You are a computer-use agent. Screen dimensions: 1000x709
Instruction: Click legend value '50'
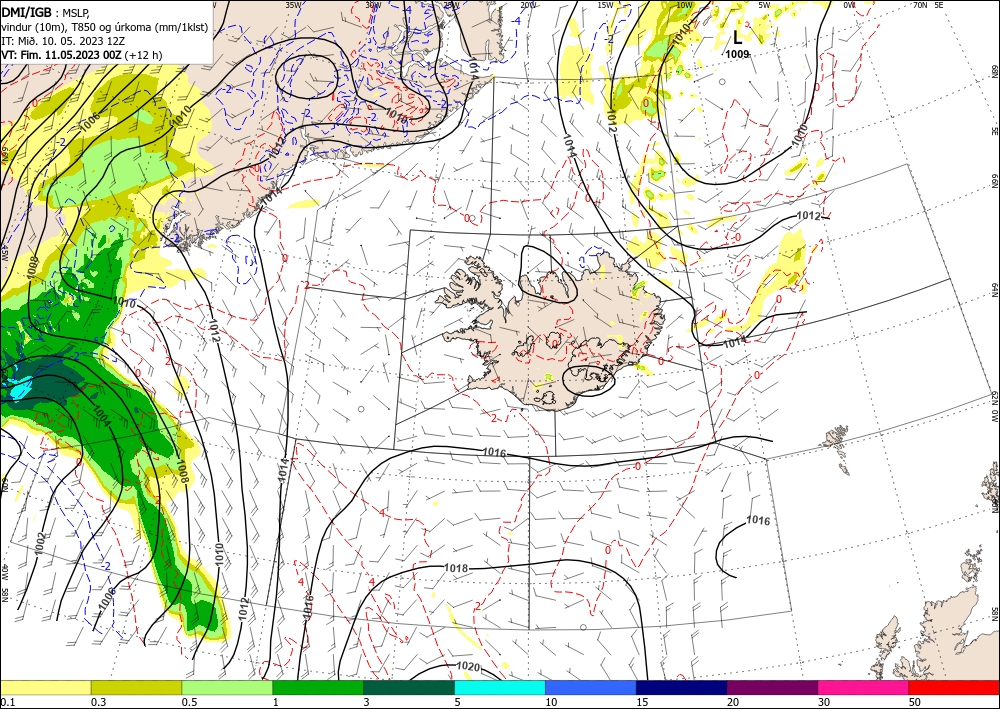[x=915, y=702]
